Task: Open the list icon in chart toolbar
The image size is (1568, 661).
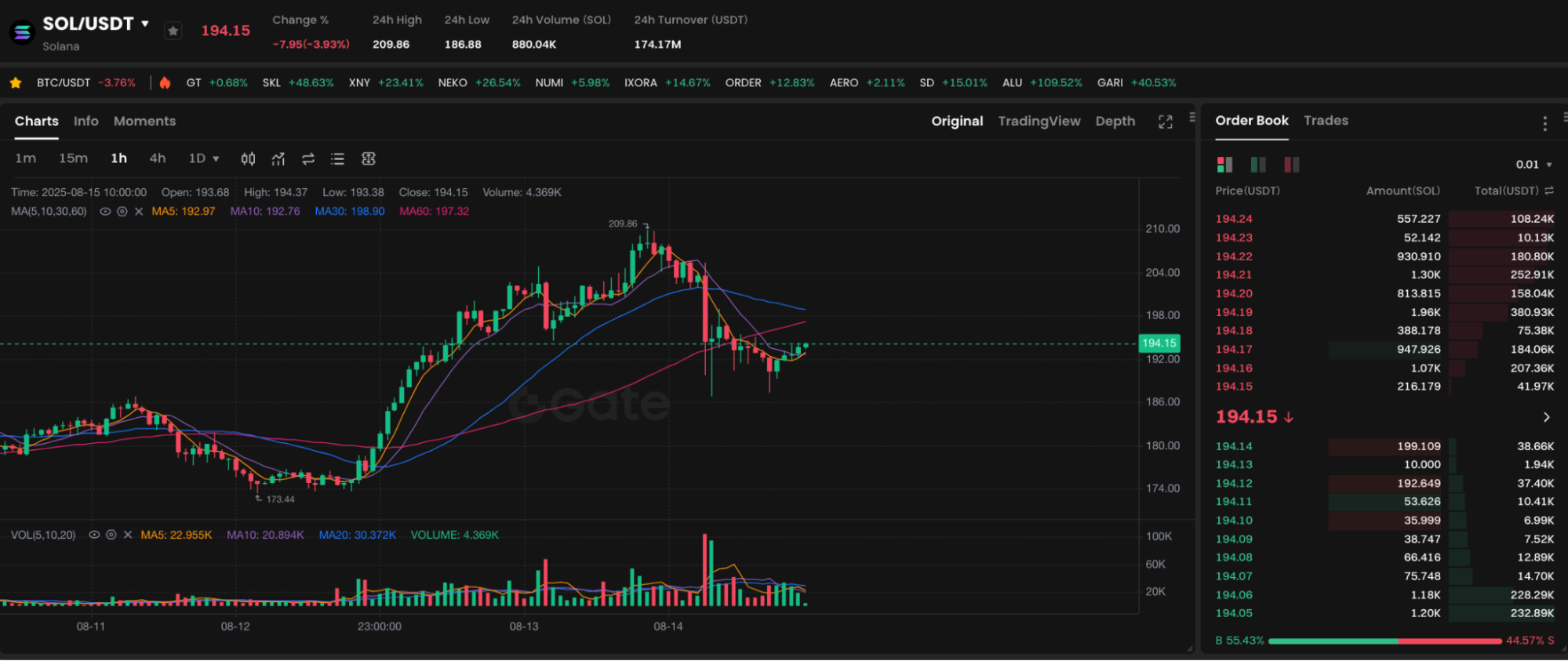Action: click(338, 159)
